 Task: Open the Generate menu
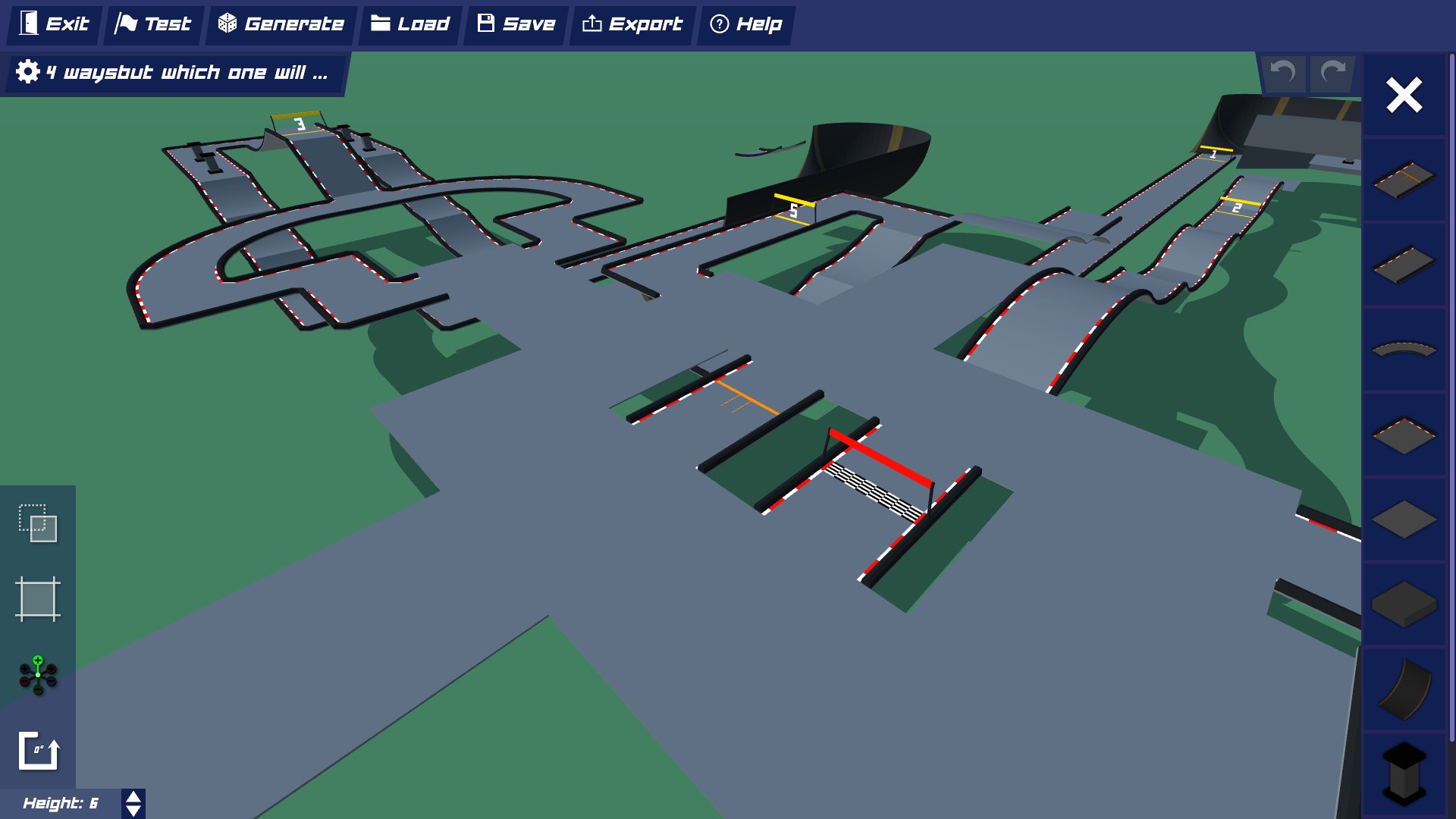[280, 24]
